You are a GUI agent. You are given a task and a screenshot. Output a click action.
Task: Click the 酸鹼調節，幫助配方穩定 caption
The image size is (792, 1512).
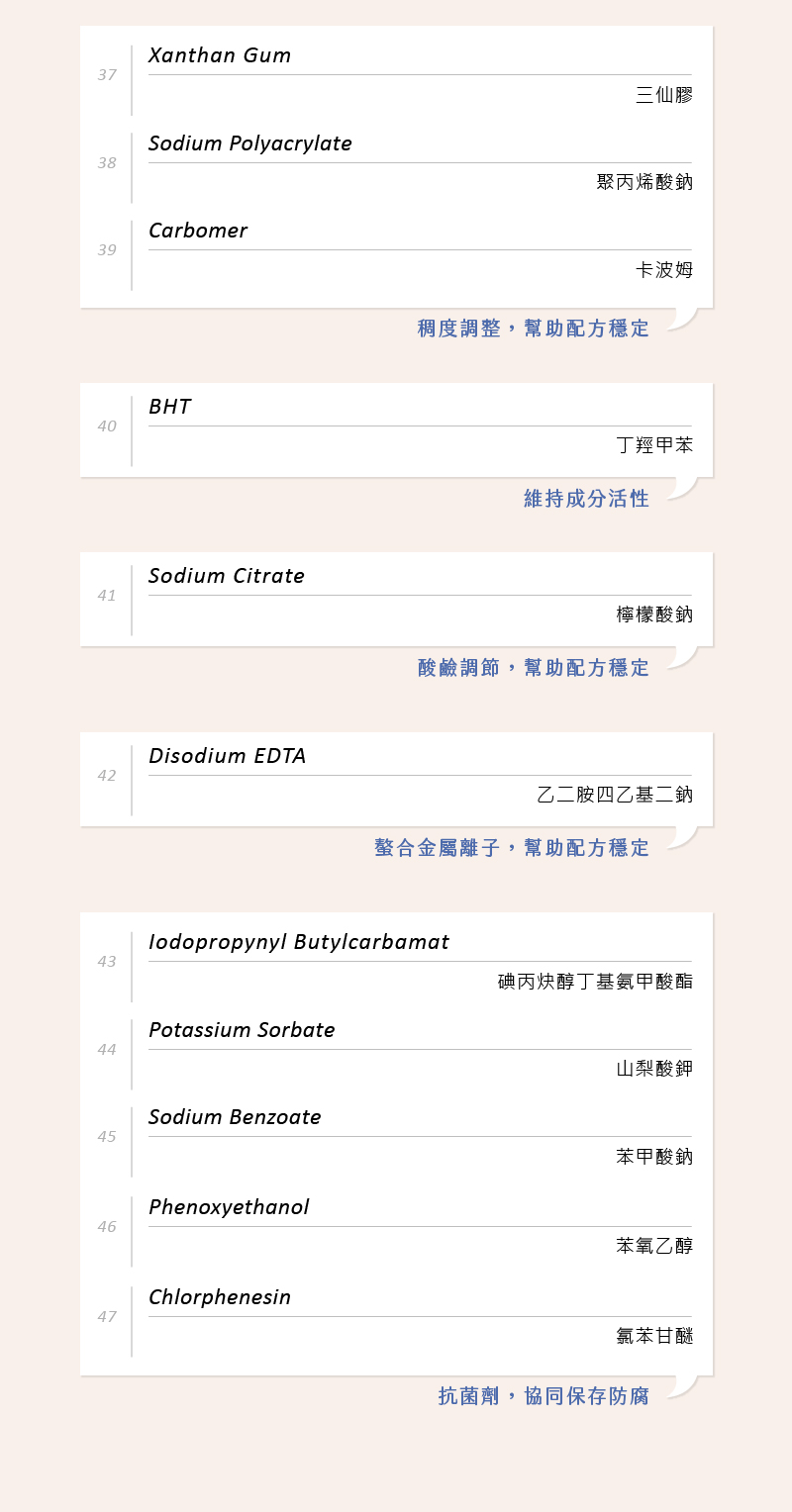point(534,668)
